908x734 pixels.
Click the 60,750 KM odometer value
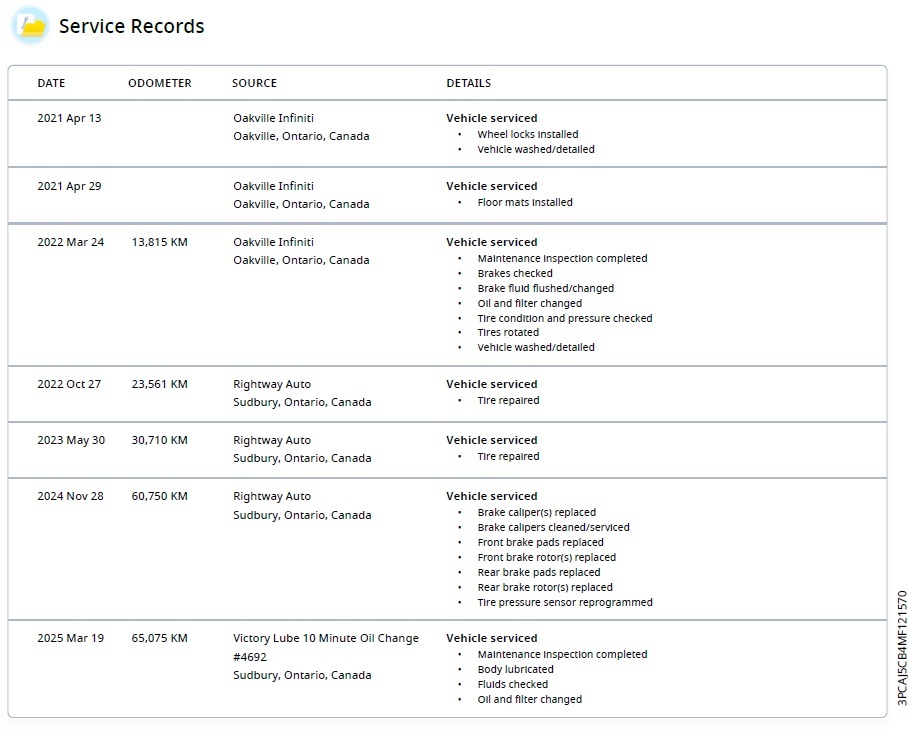click(160, 496)
